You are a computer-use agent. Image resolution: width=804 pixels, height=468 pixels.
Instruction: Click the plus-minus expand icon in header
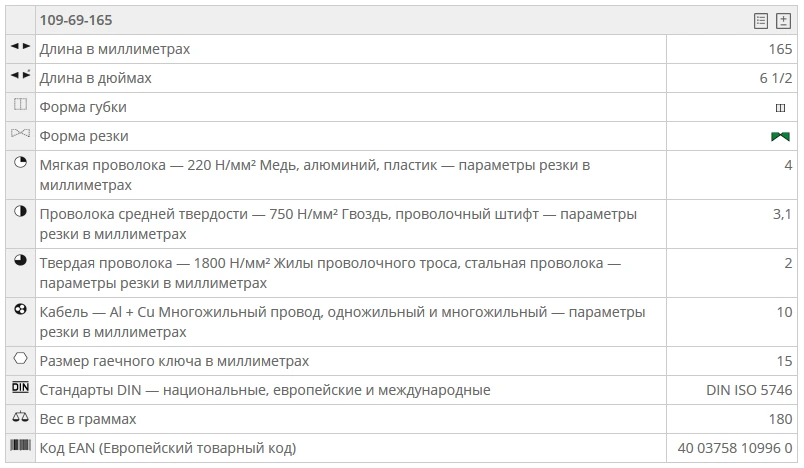pos(783,21)
